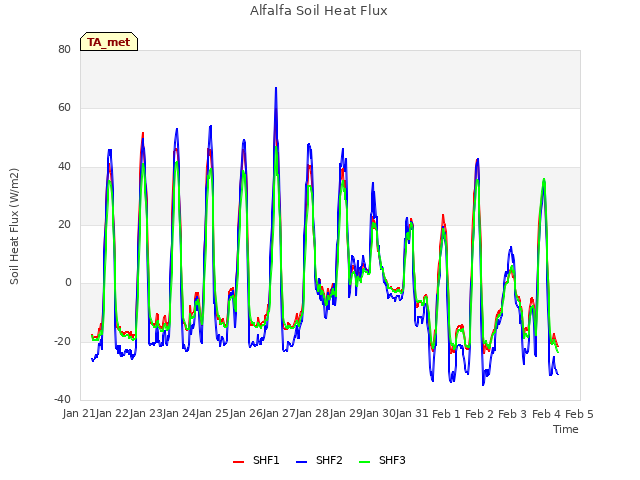Click the -20 y-axis tick label
Viewport: 640px width, 480px height.
(62, 341)
